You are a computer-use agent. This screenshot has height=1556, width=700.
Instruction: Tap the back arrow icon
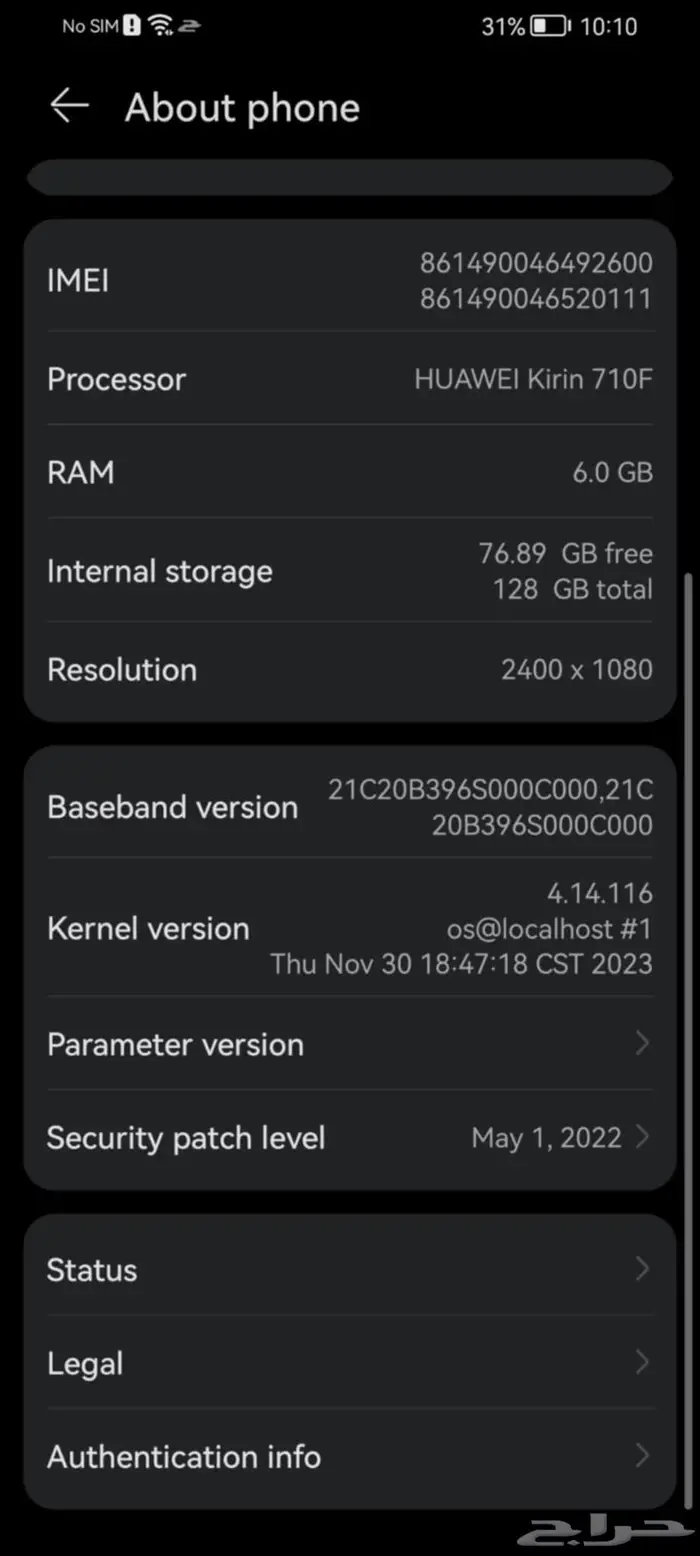69,106
